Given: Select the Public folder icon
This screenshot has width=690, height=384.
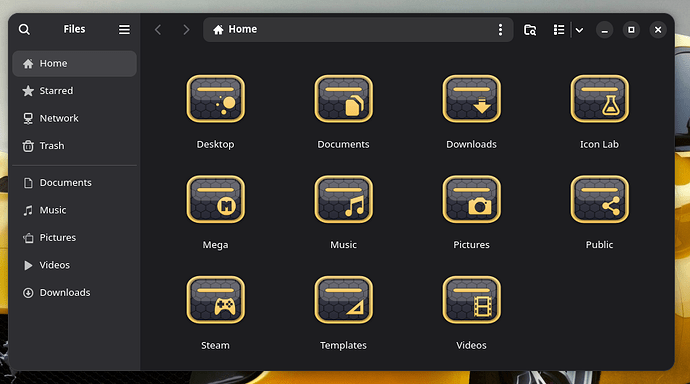Looking at the screenshot, I should pos(599,199).
